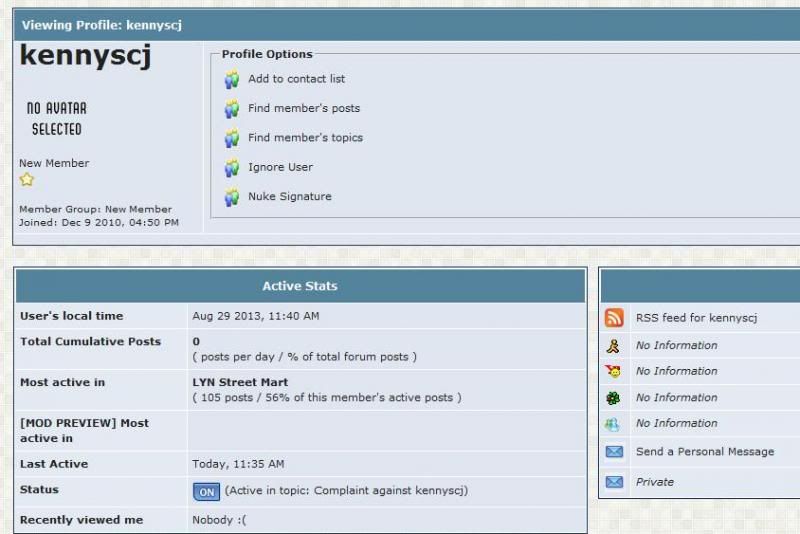Screen dimensions: 800x534
Task: Click the Yahoo messenger icon
Action: click(x=614, y=372)
